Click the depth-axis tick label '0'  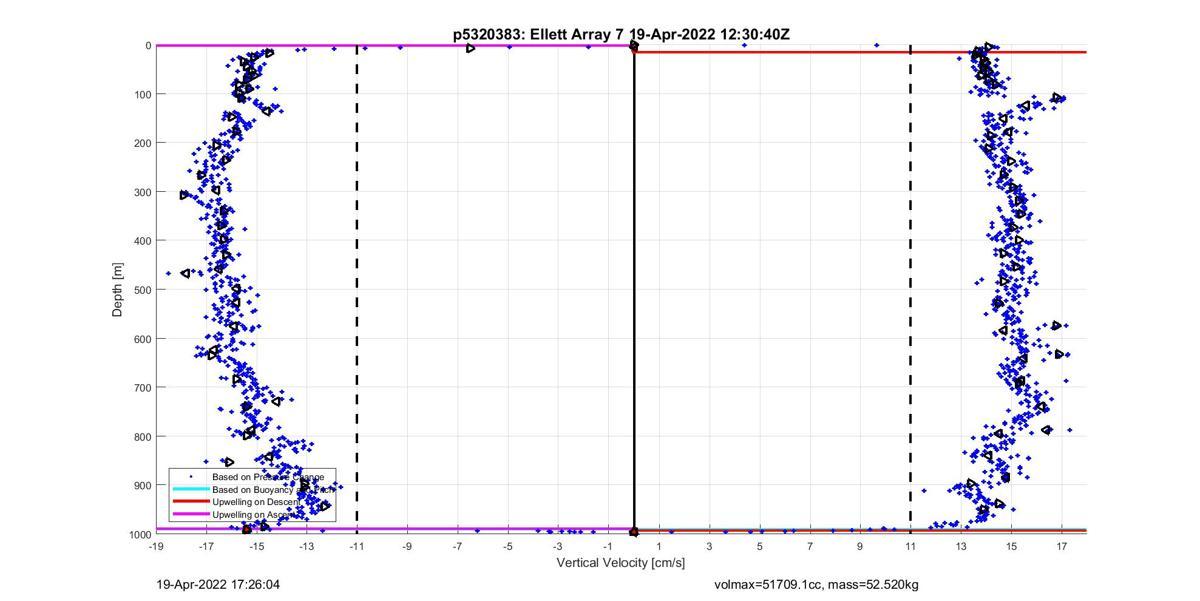[x=148, y=46]
